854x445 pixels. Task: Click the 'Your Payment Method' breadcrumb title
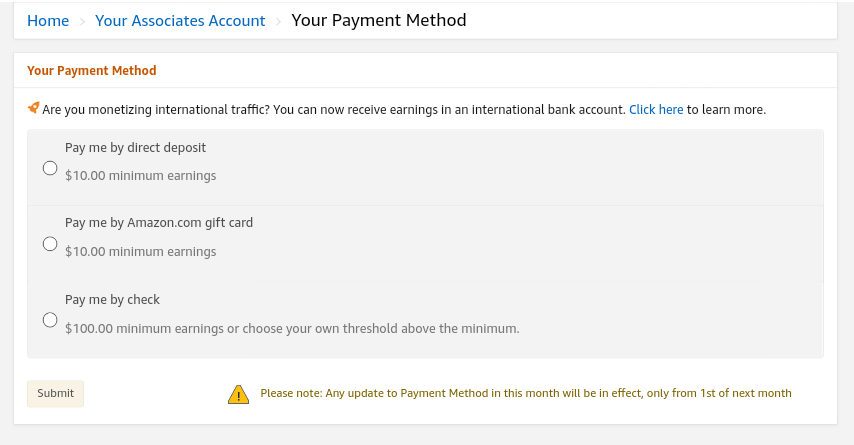[x=378, y=20]
